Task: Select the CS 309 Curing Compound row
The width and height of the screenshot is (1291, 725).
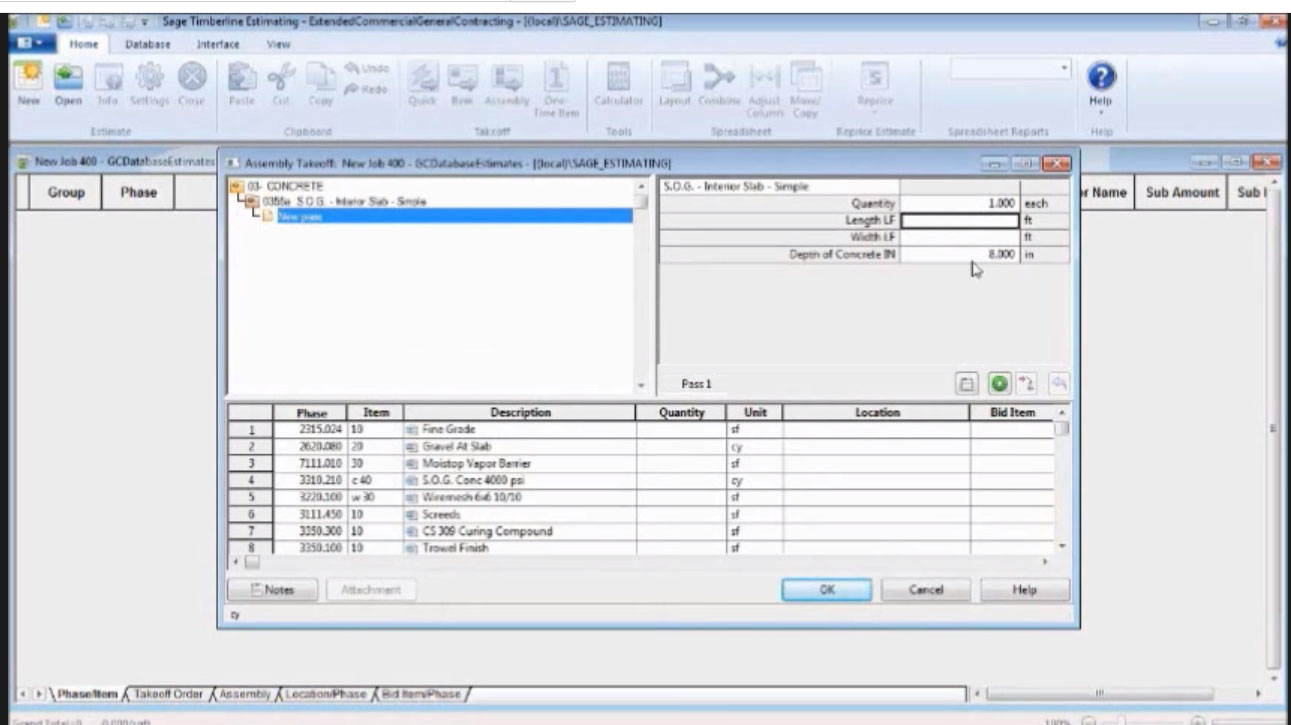Action: click(x=641, y=531)
